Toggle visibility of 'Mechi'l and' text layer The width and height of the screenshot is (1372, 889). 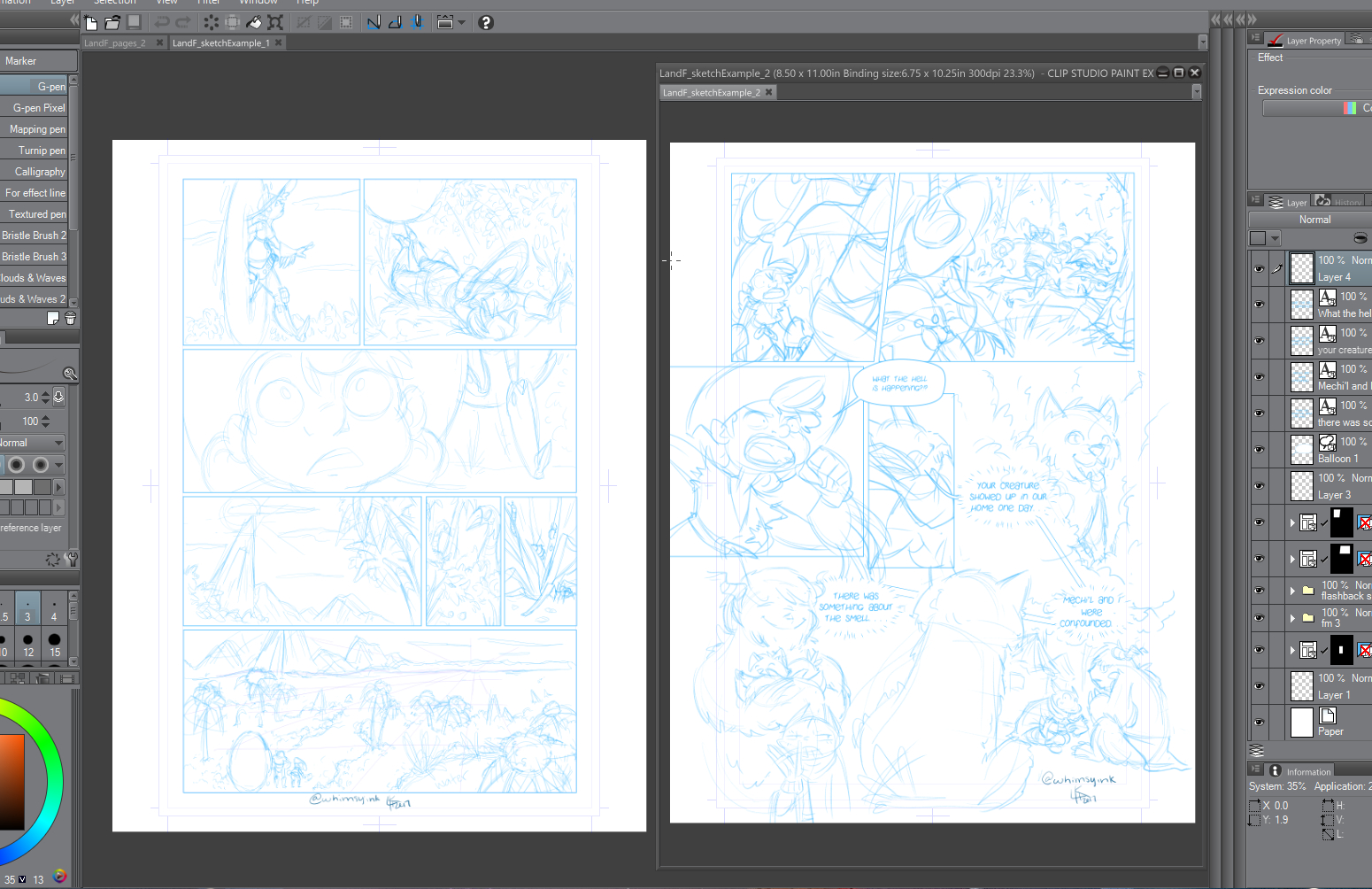1259,376
